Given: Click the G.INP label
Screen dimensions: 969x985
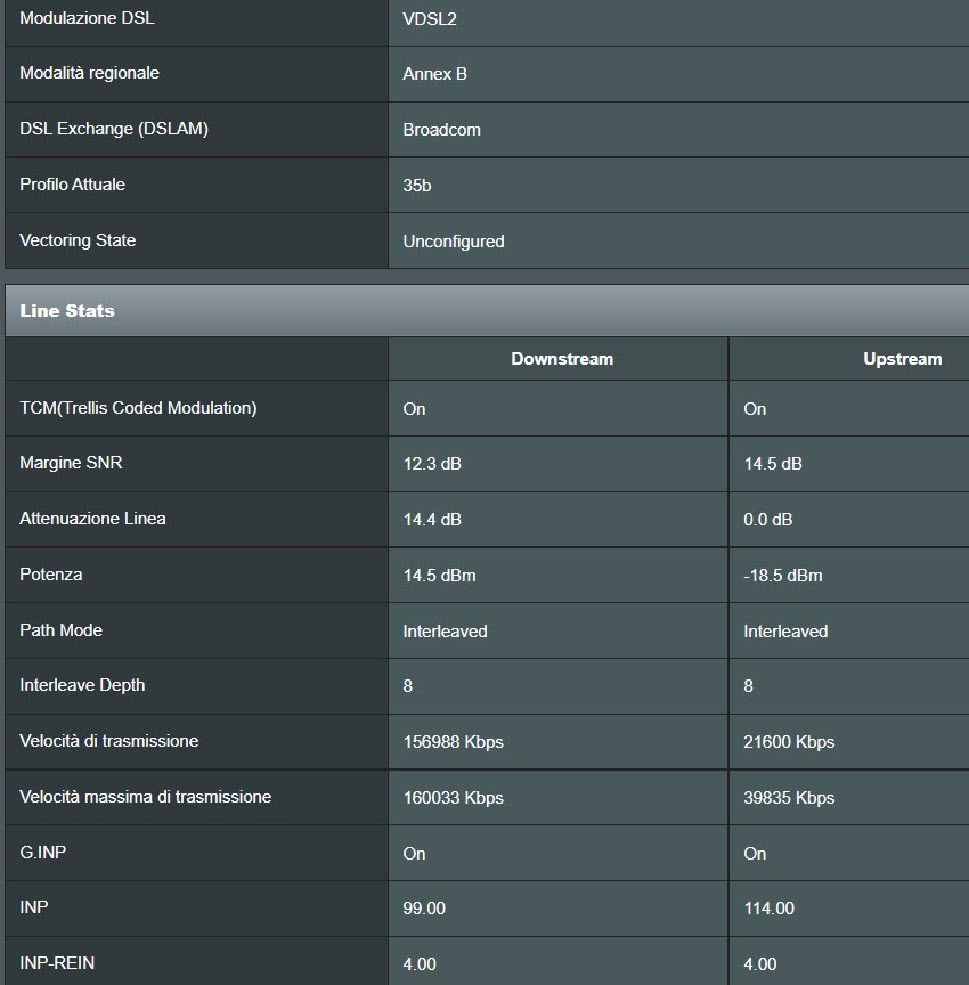Looking at the screenshot, I should [43, 852].
